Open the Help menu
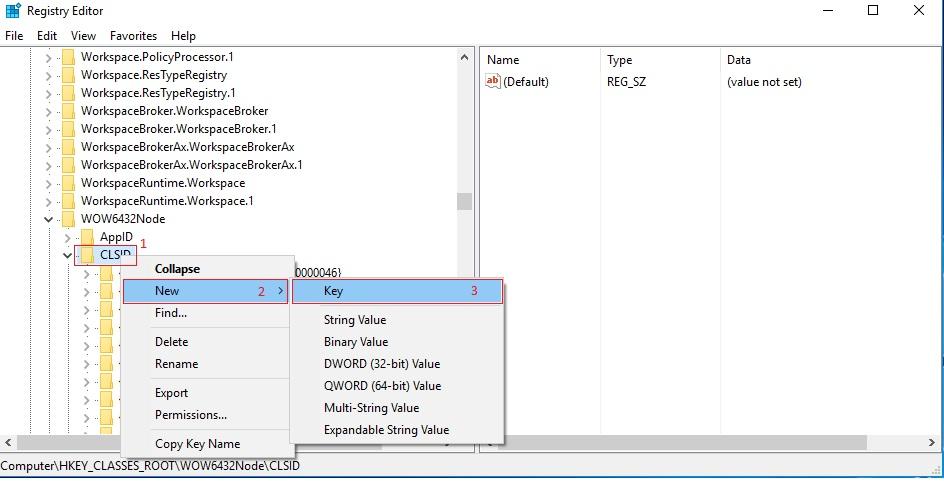This screenshot has height=481, width=944. coord(183,36)
